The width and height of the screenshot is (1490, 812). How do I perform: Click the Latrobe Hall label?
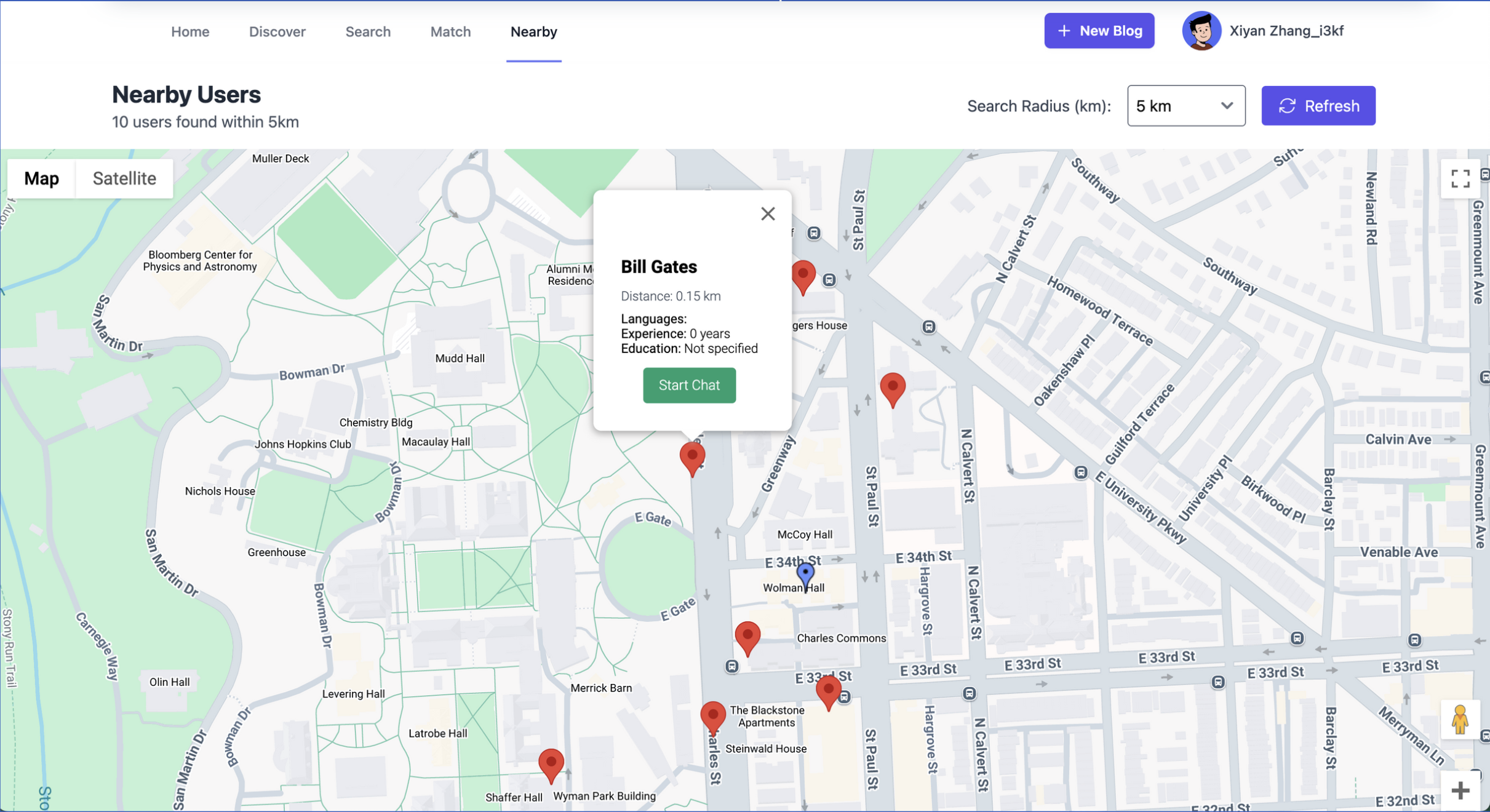click(x=437, y=733)
